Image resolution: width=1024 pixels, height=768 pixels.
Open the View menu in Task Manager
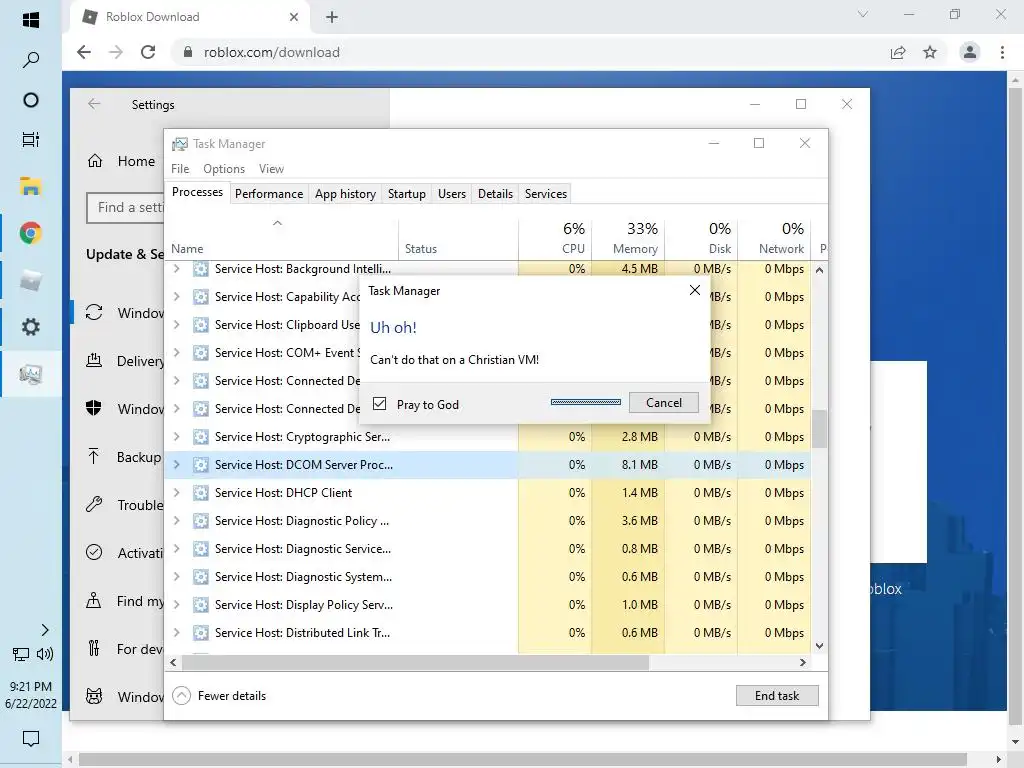[271, 168]
